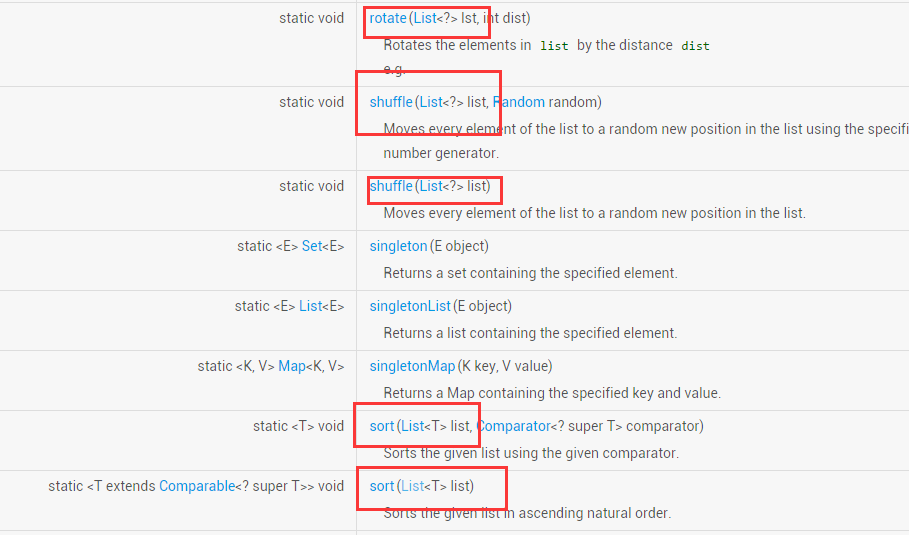This screenshot has height=535, width=909.
Task: Open the shuffle method with only a list parameter
Action: point(391,186)
